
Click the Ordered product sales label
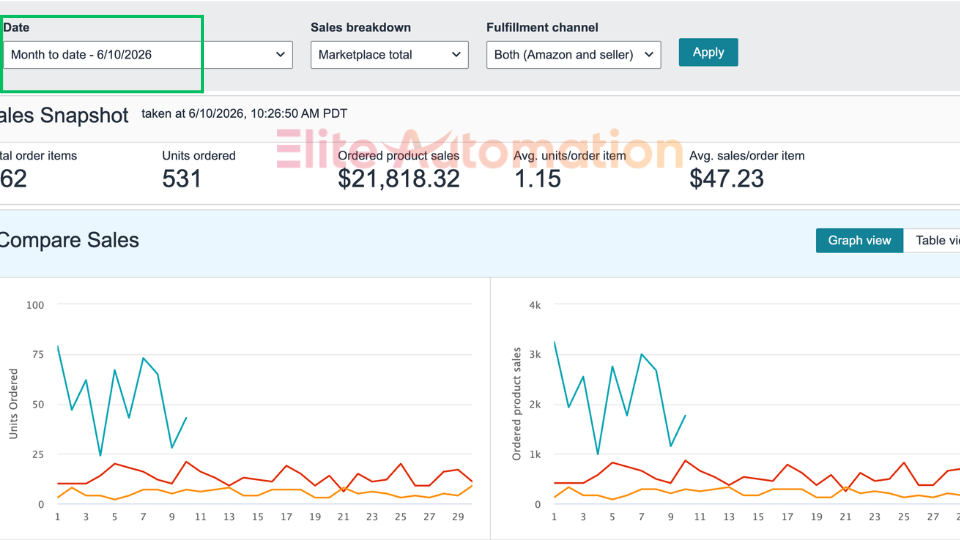click(399, 156)
